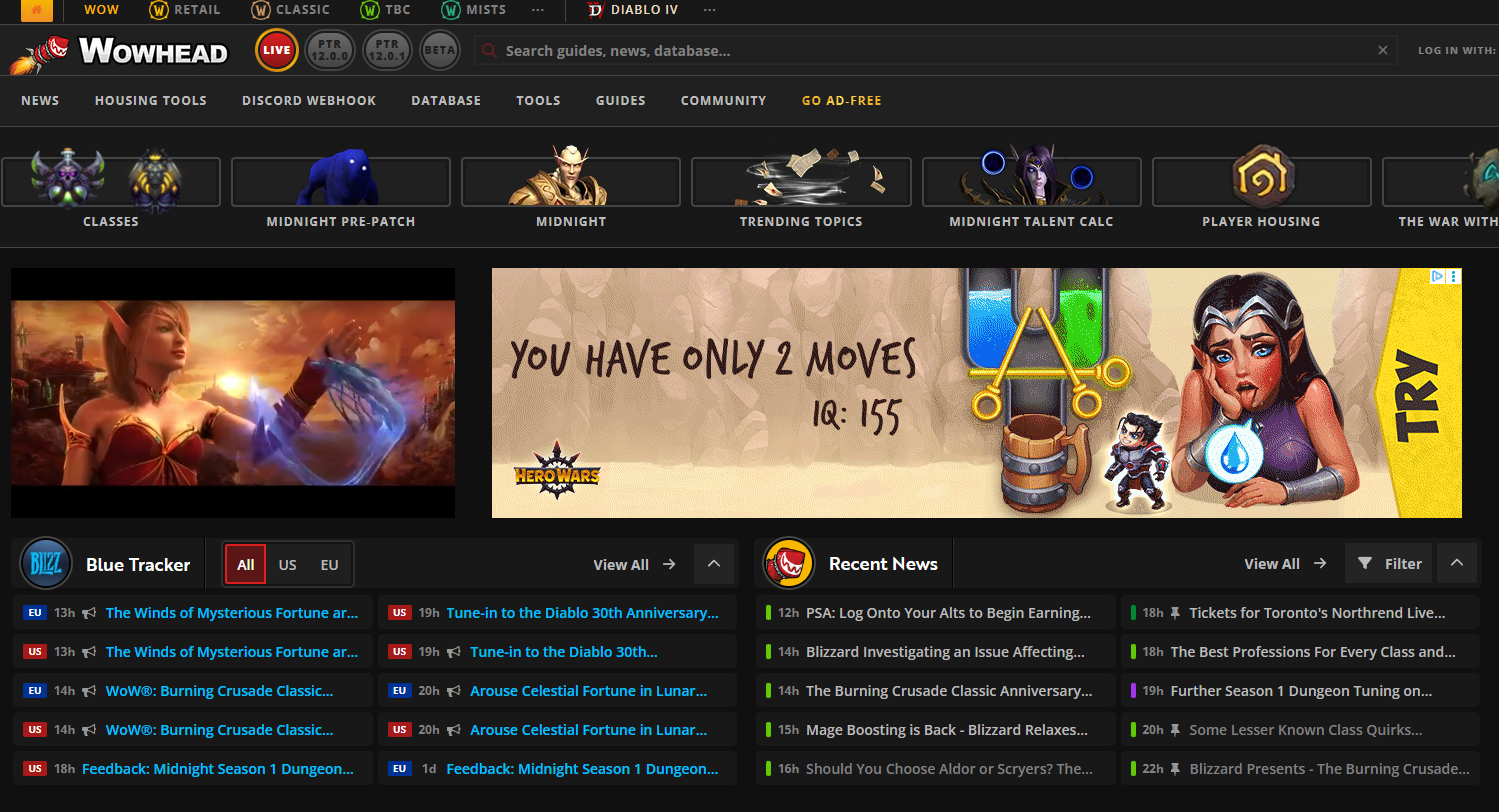Open the News menu
This screenshot has width=1499, height=812.
click(x=40, y=101)
